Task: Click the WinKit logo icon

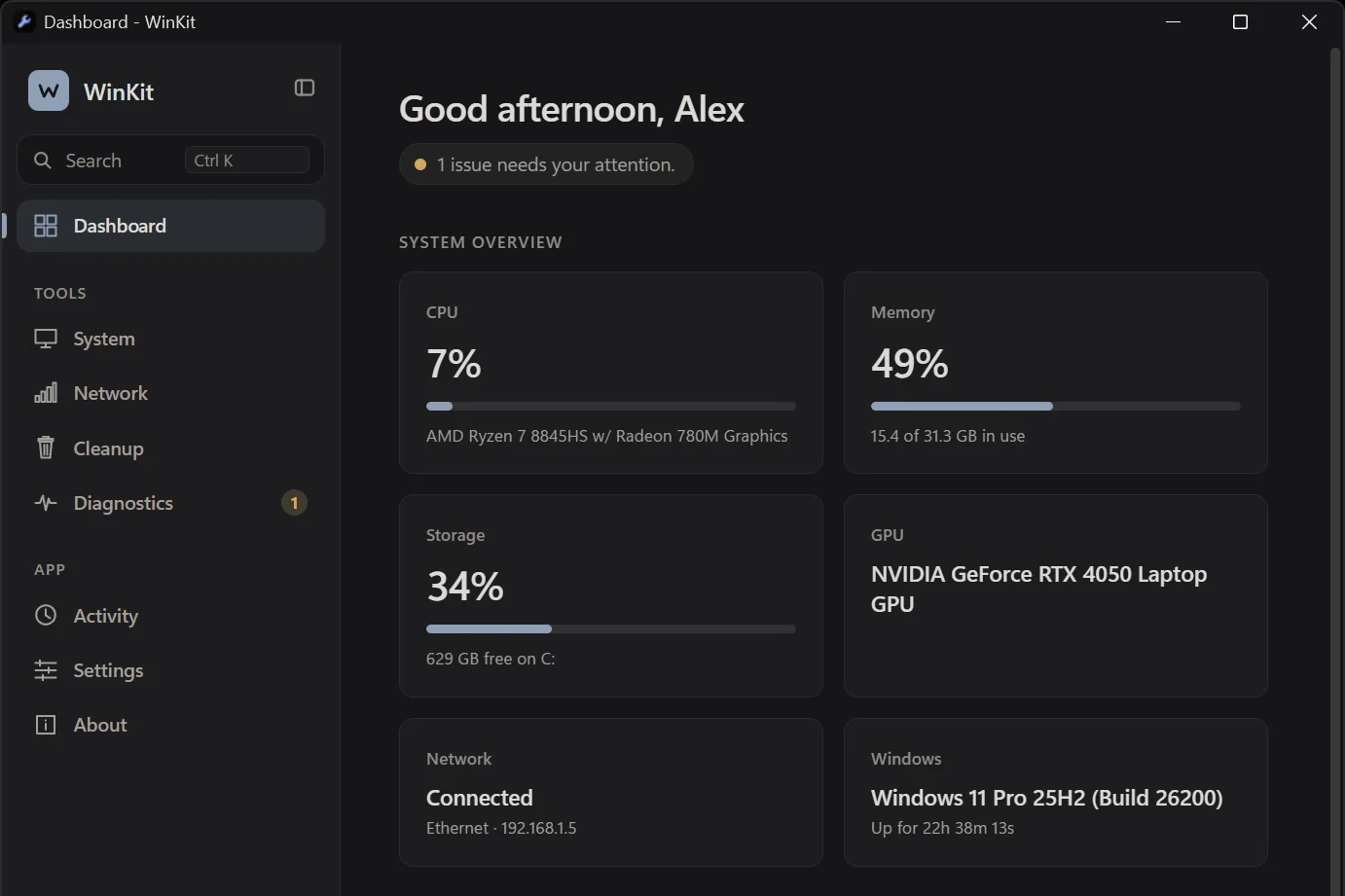Action: (x=49, y=91)
